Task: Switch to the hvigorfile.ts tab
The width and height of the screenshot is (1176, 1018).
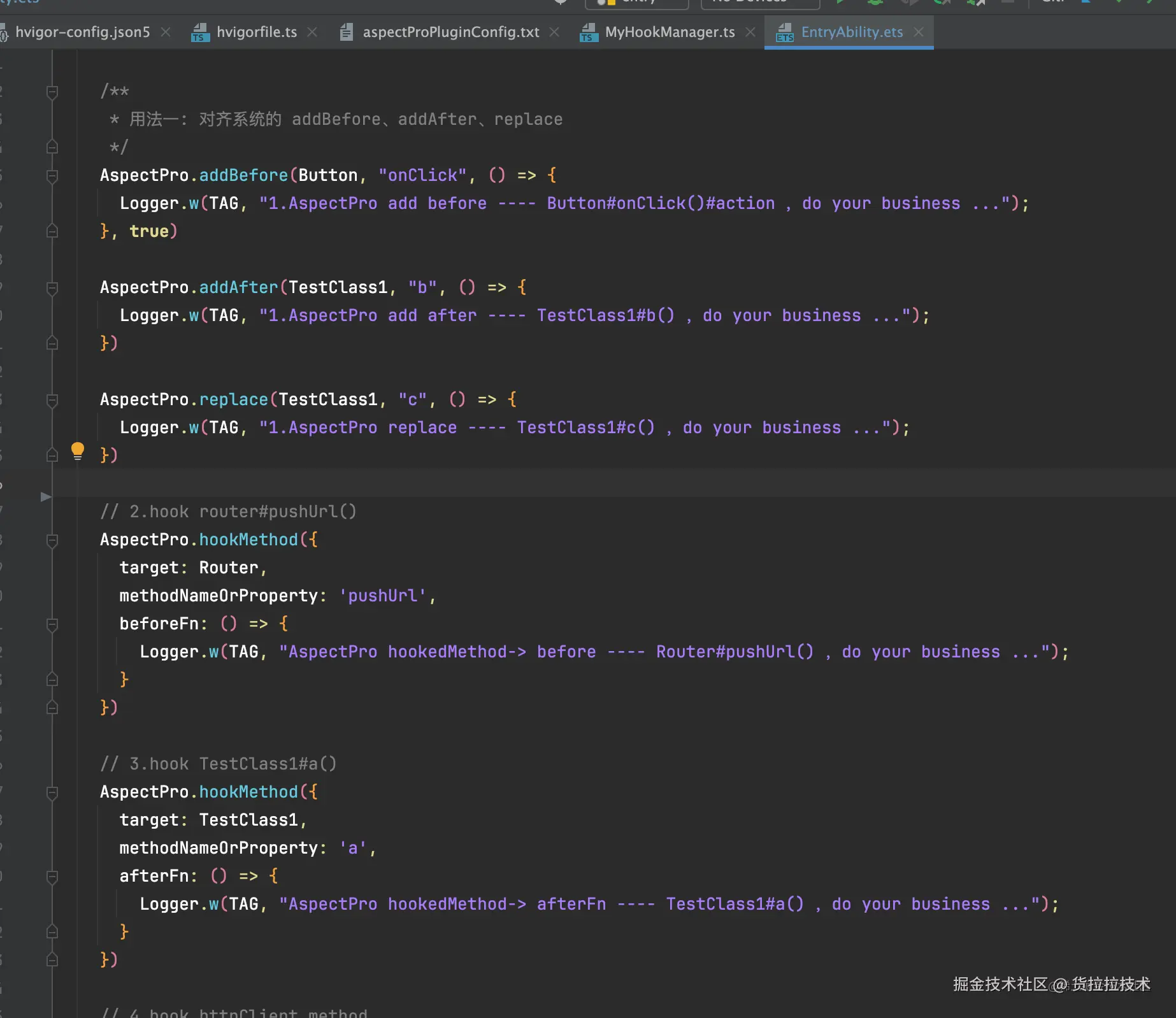Action: [256, 32]
